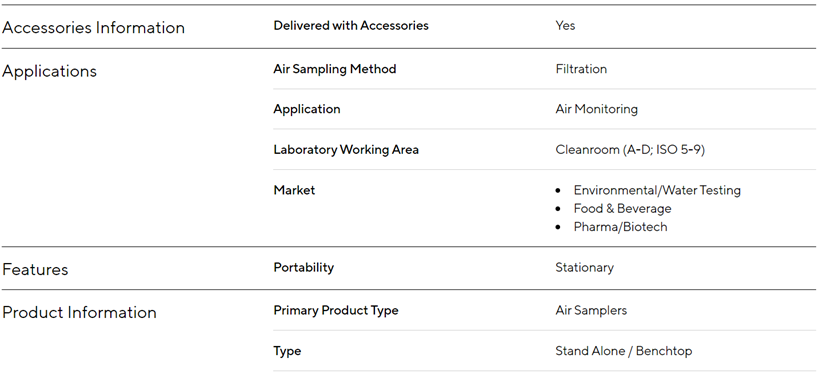Click the Stationary value
Image resolution: width=819 pixels, height=374 pixels.
[x=584, y=267]
